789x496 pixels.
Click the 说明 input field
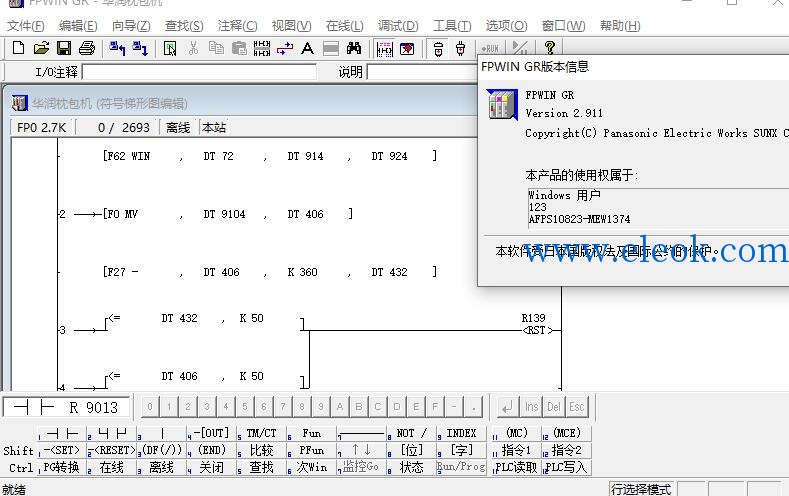coord(422,72)
